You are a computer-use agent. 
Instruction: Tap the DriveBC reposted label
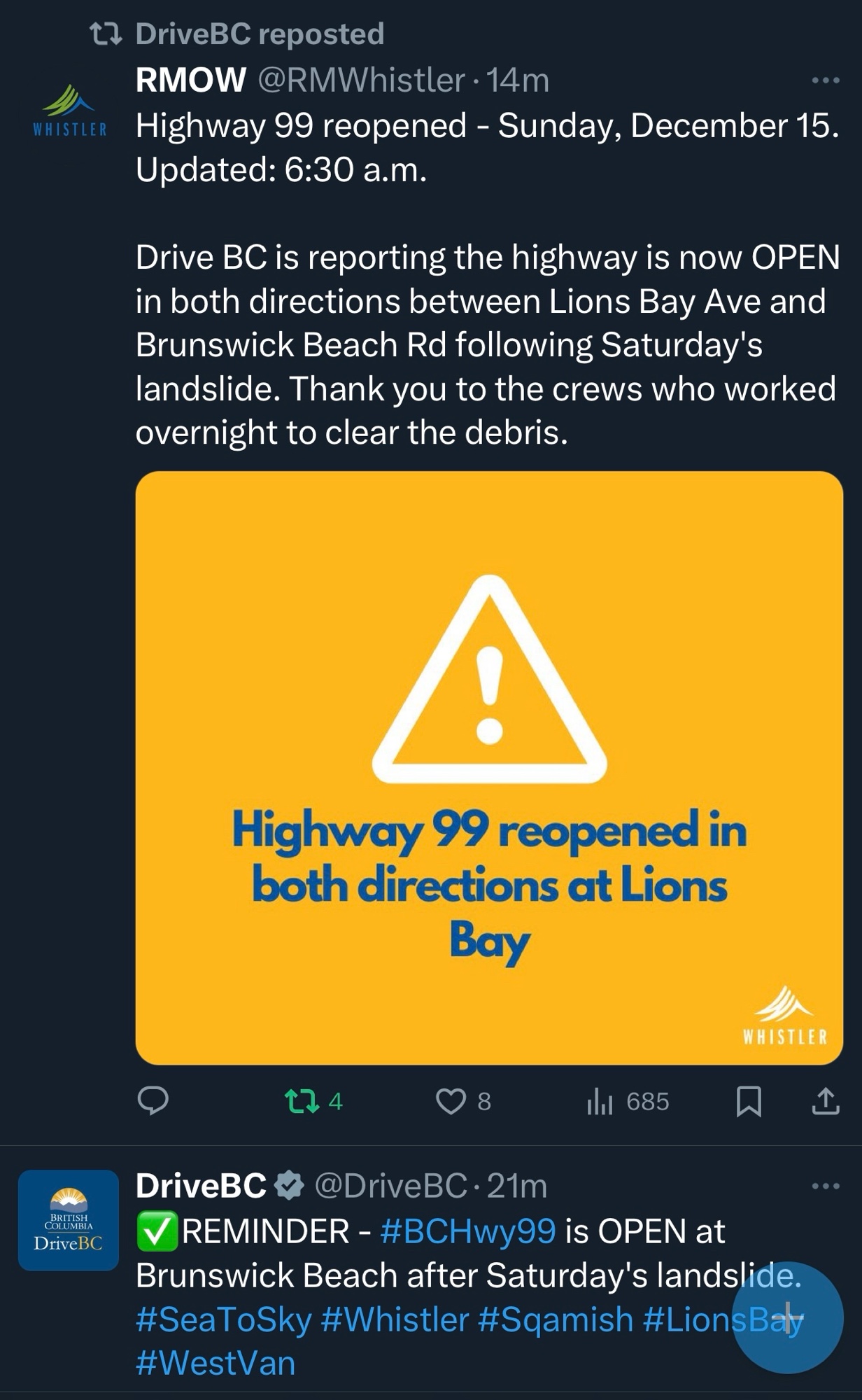tap(259, 34)
